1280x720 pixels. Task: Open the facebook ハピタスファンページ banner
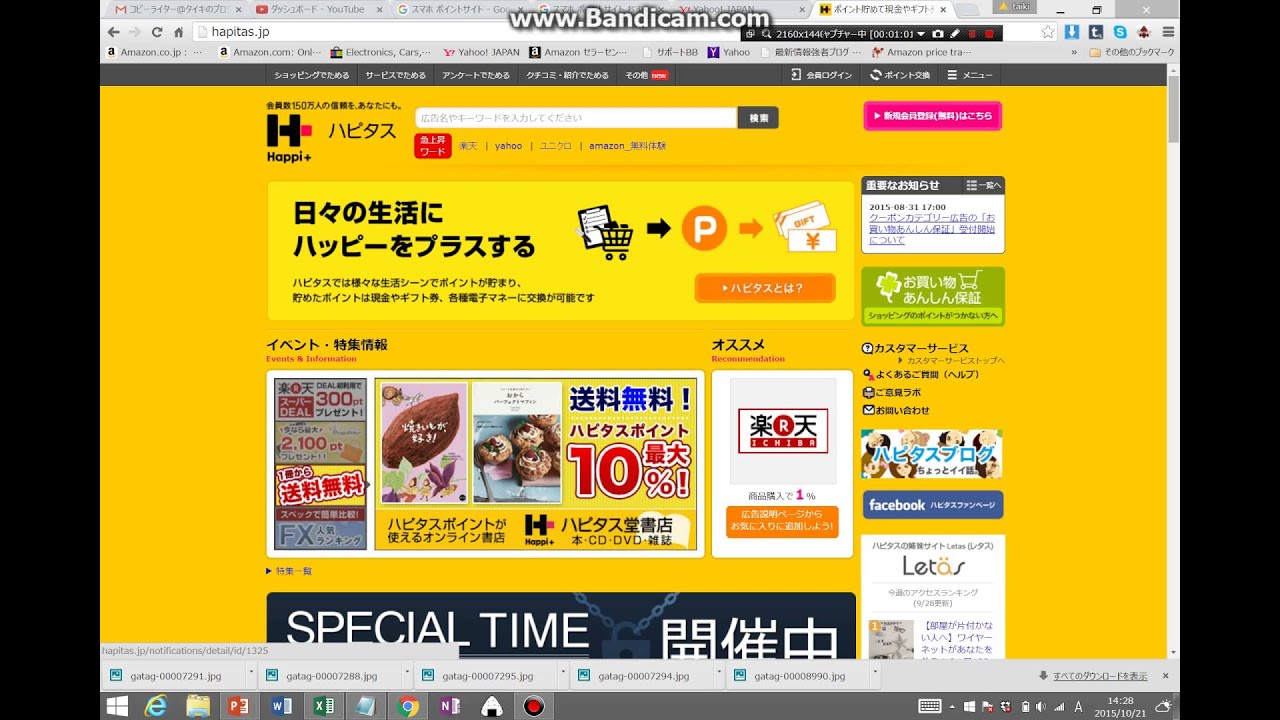(x=933, y=505)
